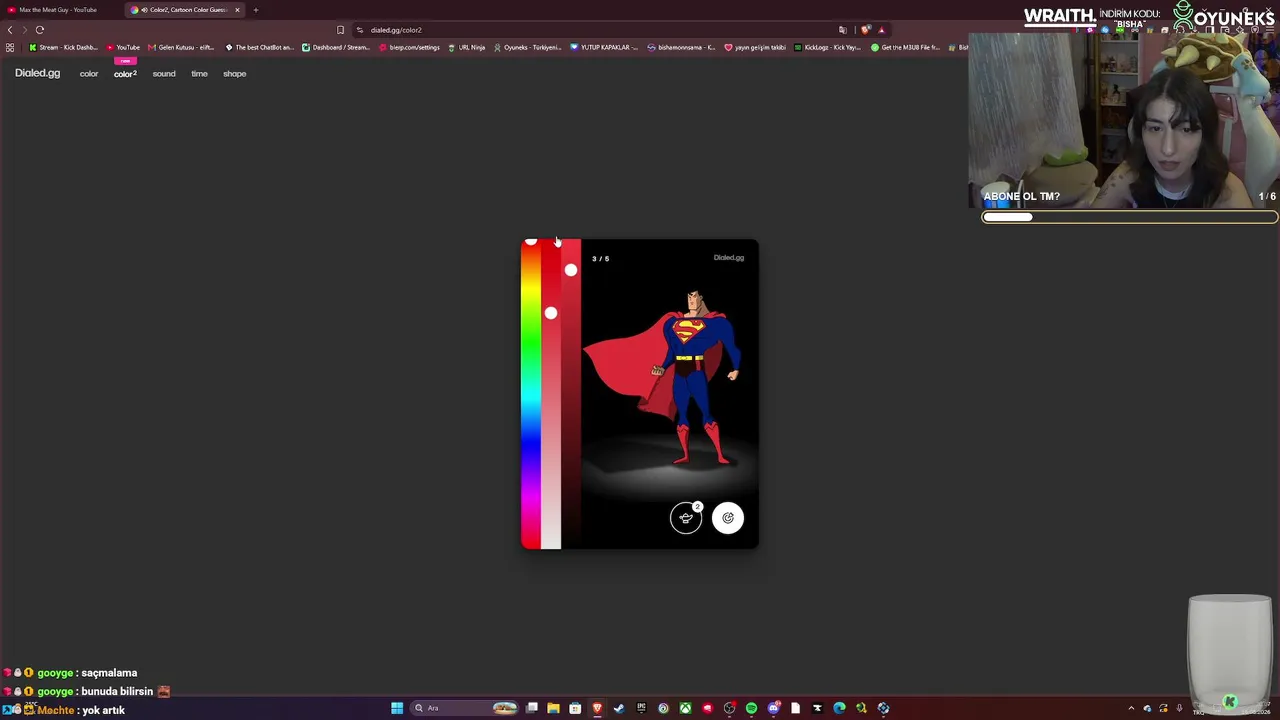Submit the guess with the round white button
1280x720 pixels.
(x=728, y=518)
